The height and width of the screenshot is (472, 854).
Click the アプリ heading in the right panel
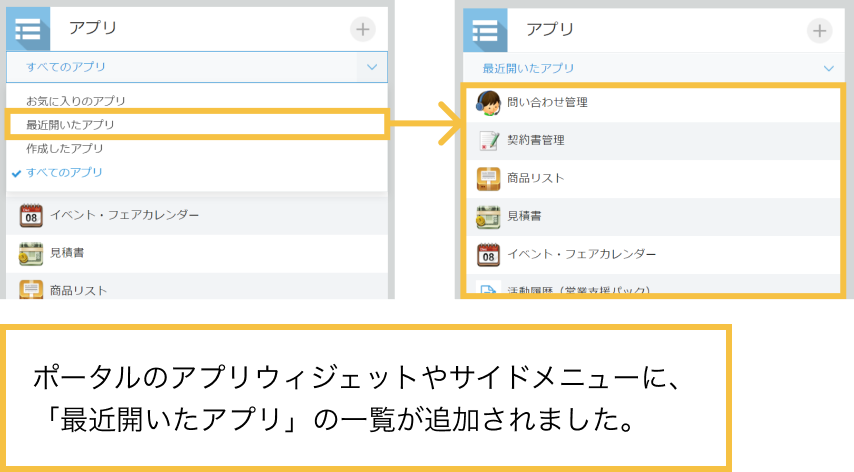pos(550,29)
